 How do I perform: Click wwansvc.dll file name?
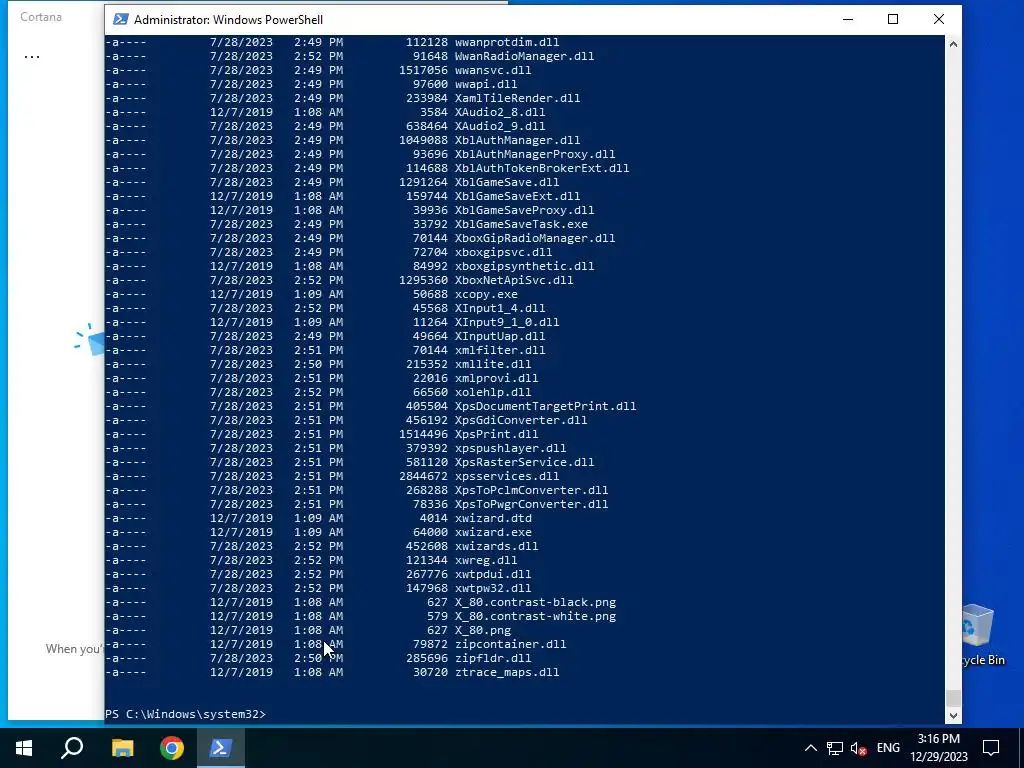(x=493, y=70)
